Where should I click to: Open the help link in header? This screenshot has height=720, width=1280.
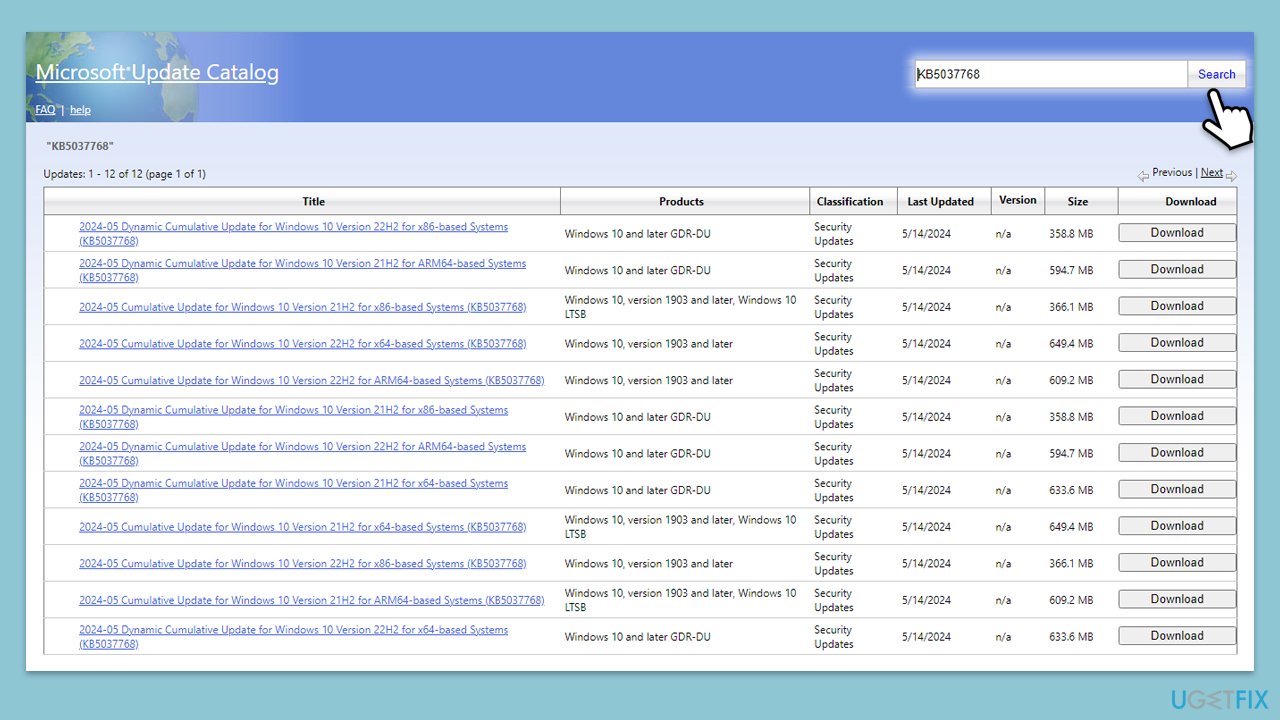(x=80, y=110)
